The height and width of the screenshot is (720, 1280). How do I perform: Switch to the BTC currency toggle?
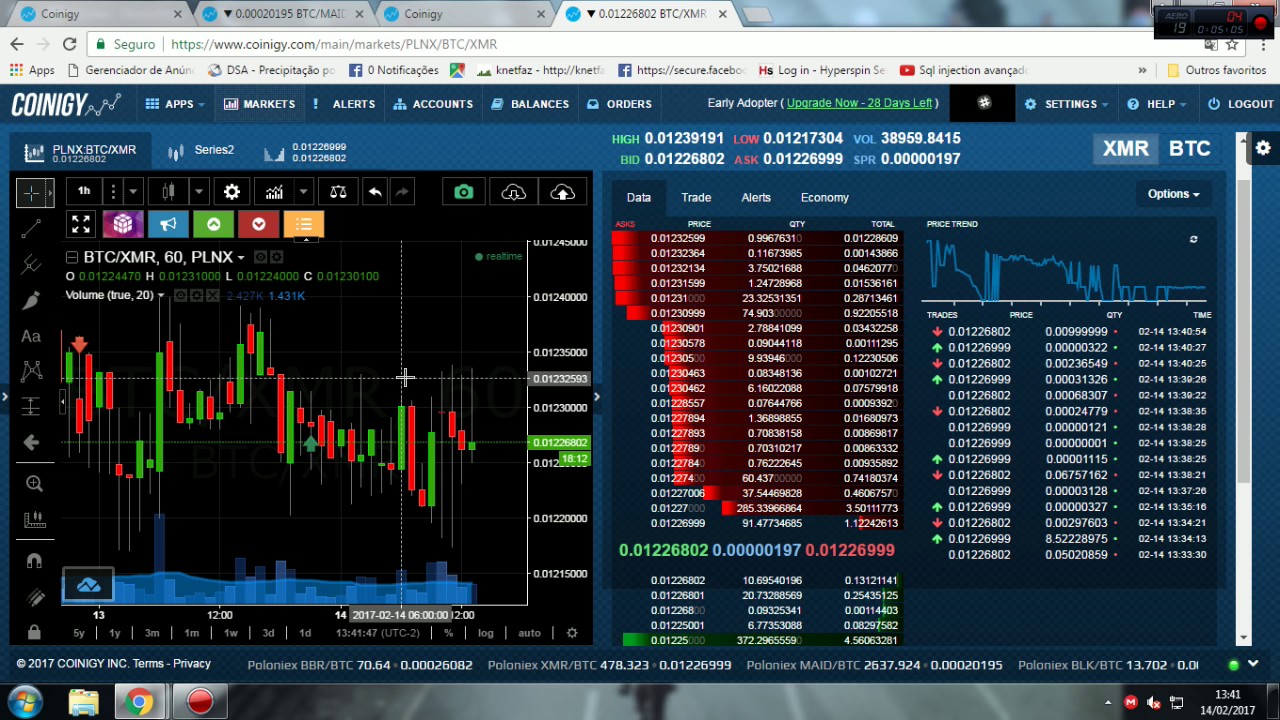coord(1190,148)
